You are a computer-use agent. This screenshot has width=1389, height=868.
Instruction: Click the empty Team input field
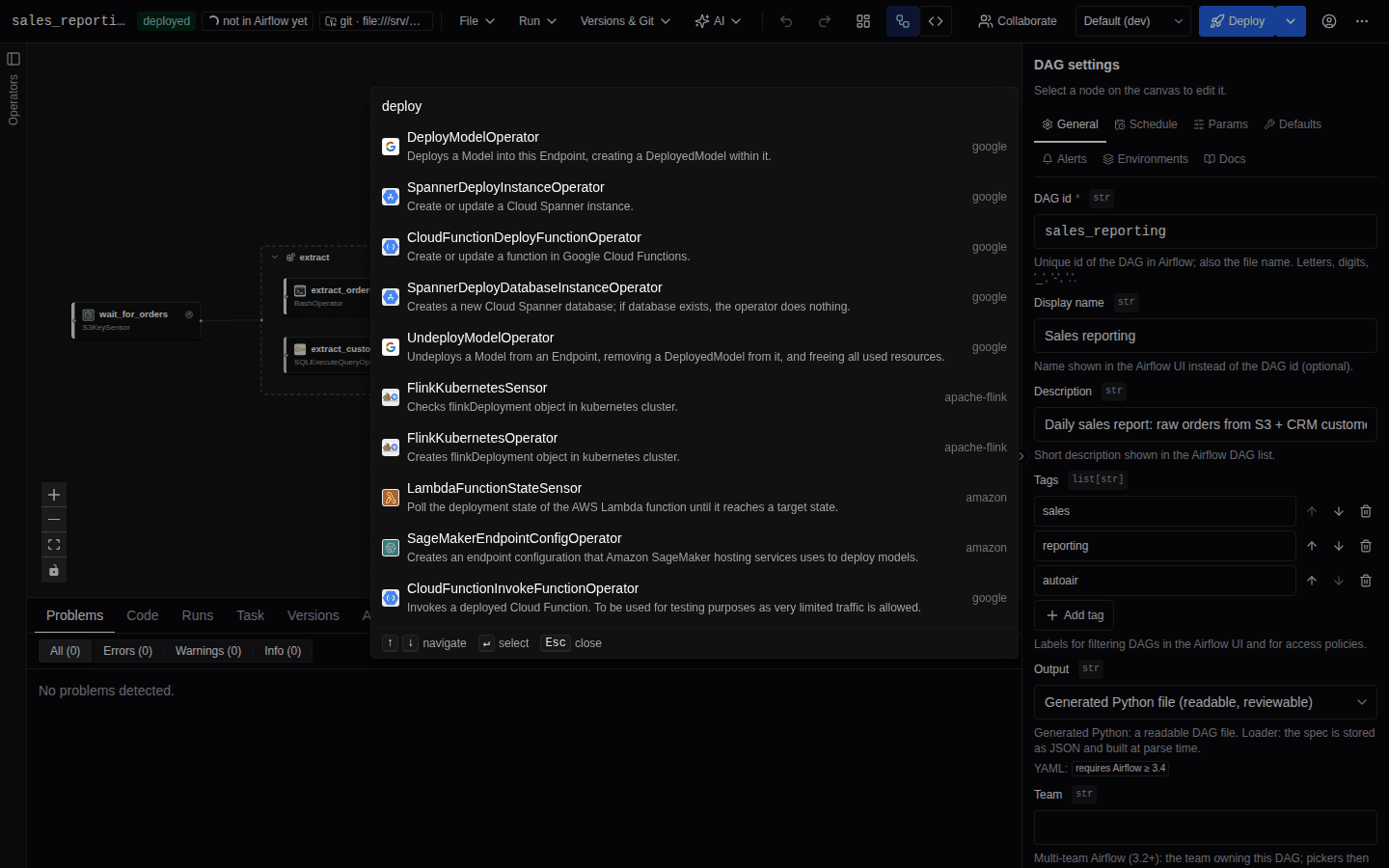click(x=1205, y=827)
